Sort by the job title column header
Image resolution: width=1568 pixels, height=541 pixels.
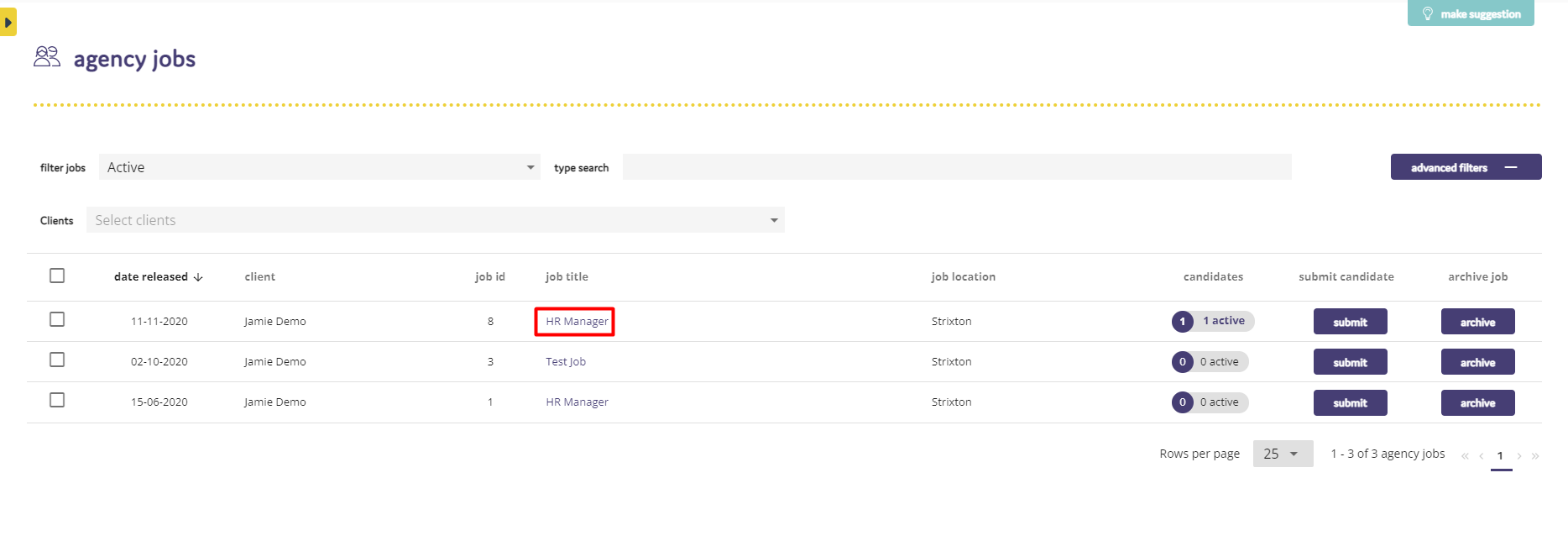pos(567,276)
